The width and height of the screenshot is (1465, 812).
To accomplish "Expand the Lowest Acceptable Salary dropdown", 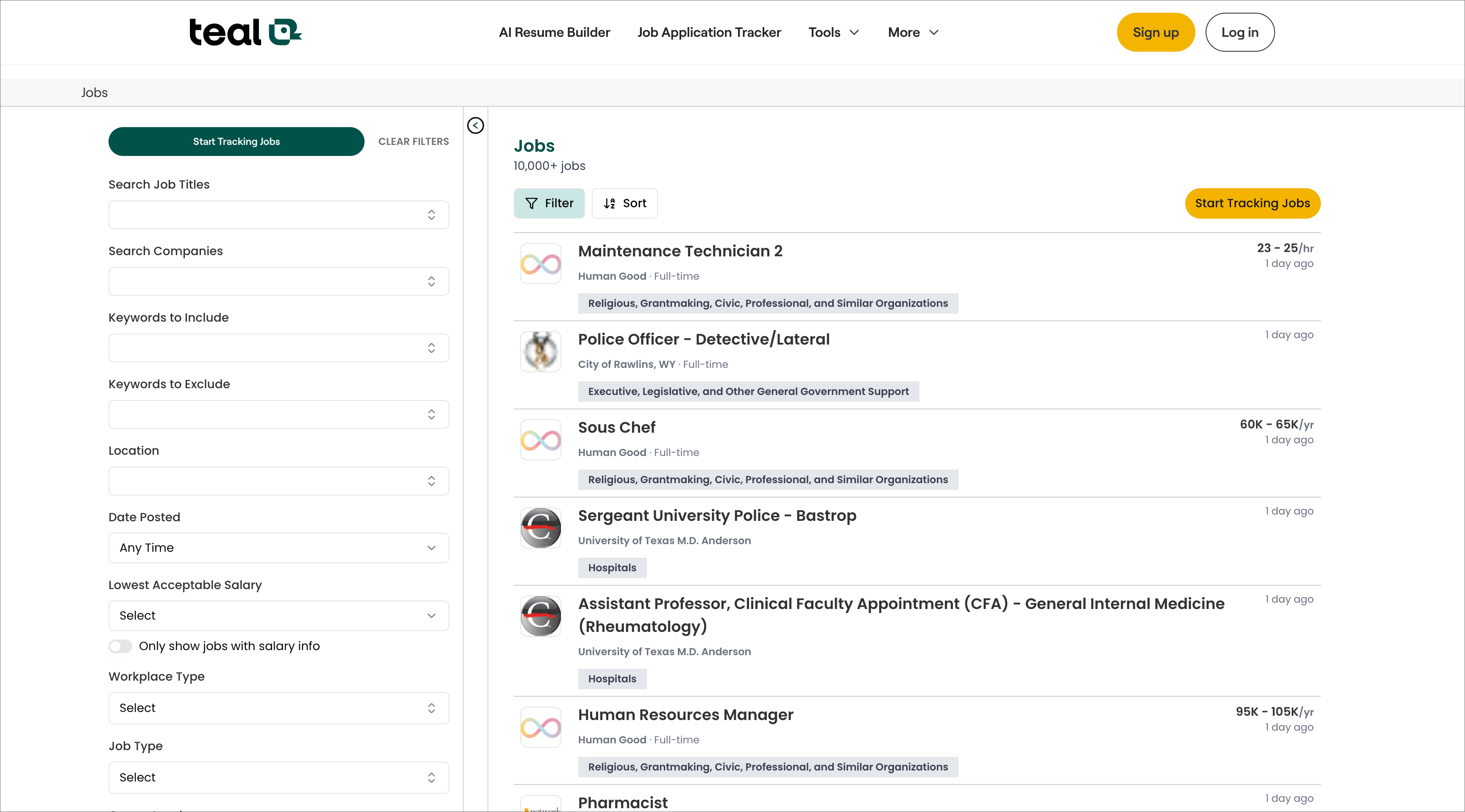I will [279, 616].
